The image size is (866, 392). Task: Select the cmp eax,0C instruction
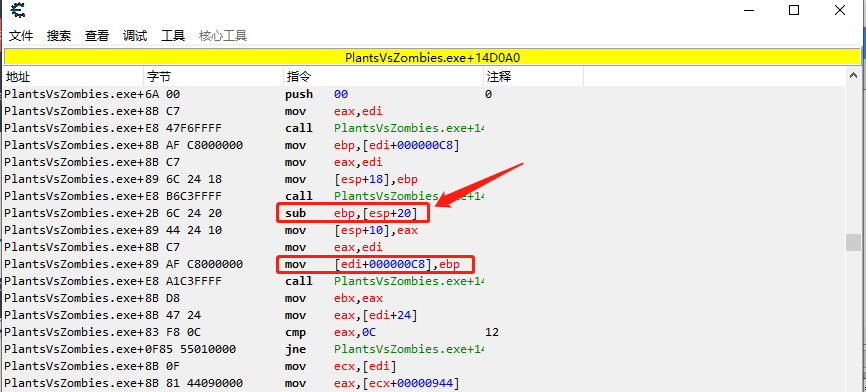330,332
